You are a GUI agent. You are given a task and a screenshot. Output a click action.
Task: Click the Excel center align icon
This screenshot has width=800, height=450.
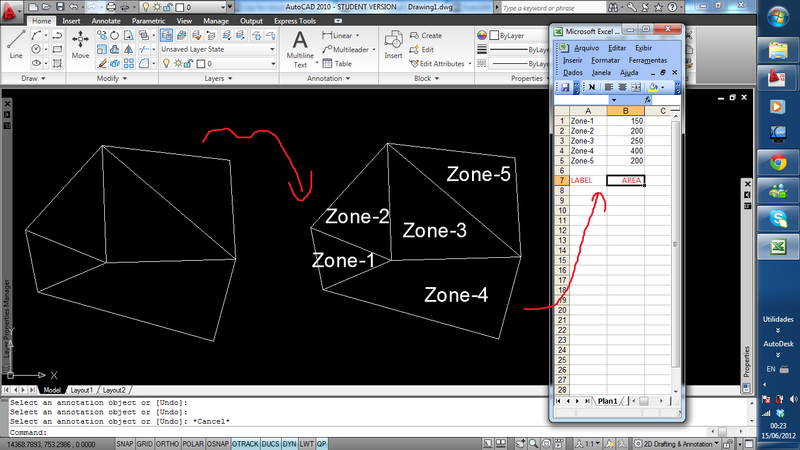pyautogui.click(x=622, y=87)
